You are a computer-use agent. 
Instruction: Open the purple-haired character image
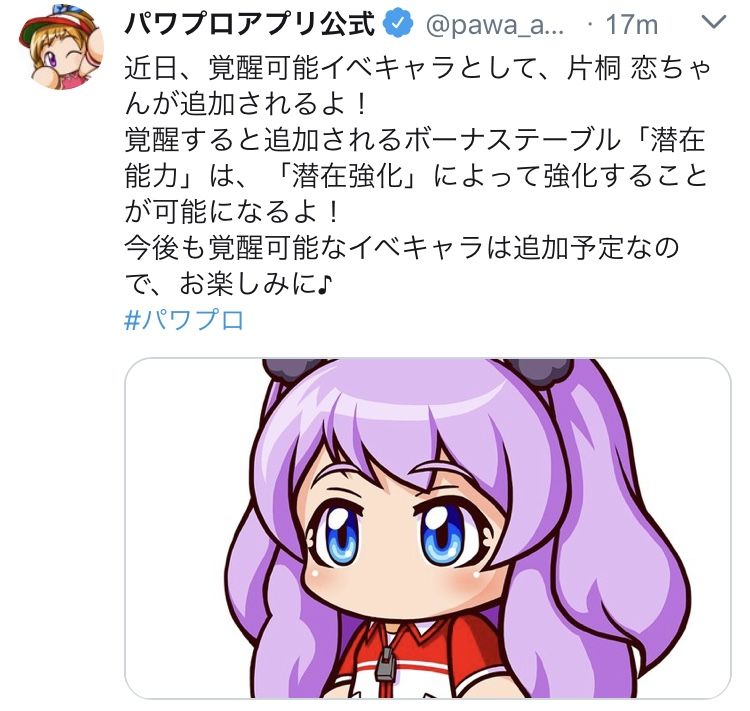428,528
